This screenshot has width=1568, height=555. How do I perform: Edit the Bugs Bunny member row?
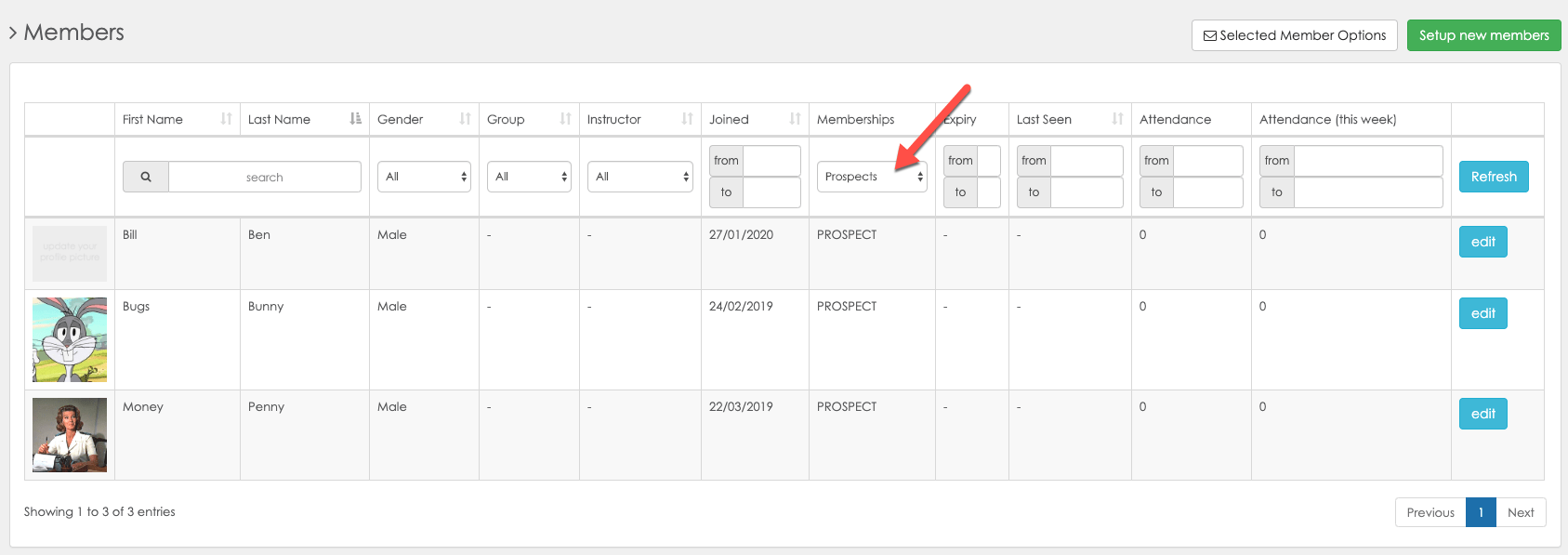[1482, 313]
